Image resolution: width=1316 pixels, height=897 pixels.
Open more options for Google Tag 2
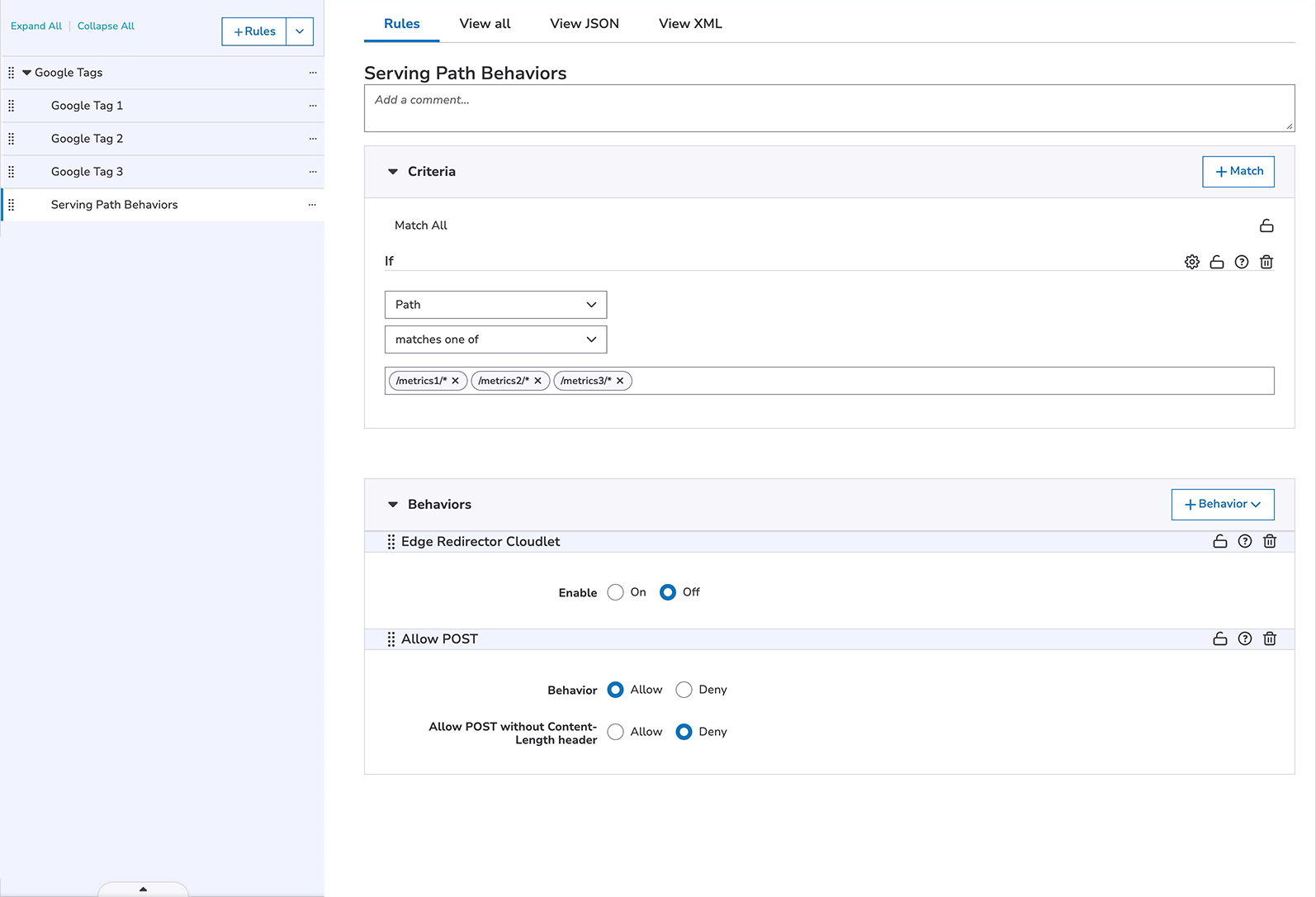312,139
